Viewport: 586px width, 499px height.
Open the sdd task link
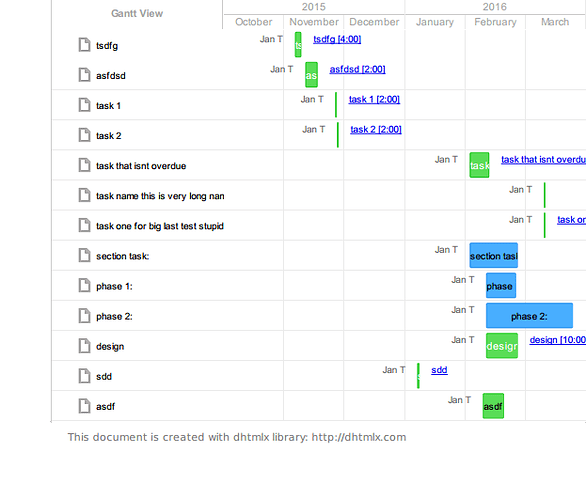coord(439,370)
